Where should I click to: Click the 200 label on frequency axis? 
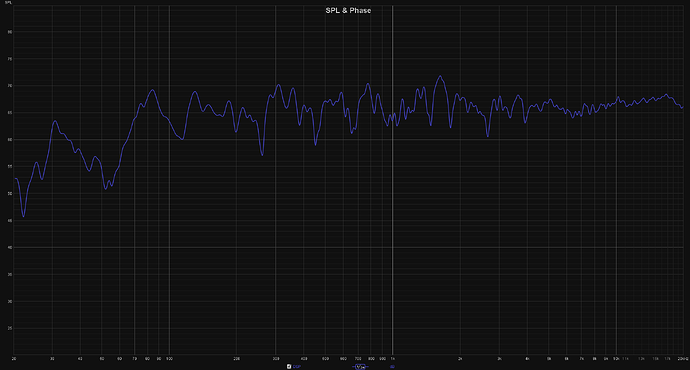(237, 359)
